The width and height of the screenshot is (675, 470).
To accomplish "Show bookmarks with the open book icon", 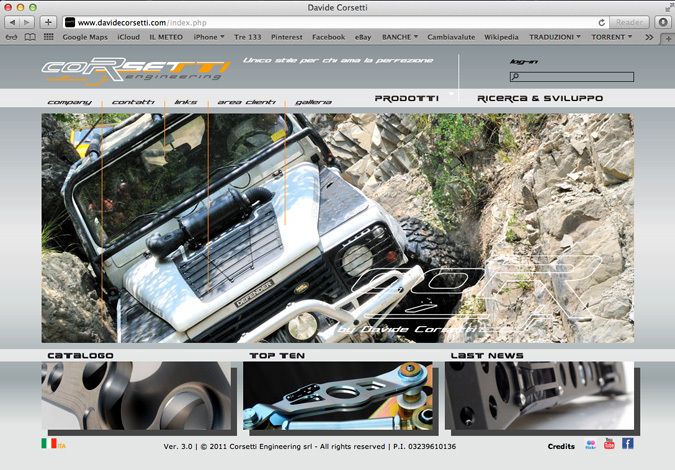I will pyautogui.click(x=30, y=37).
